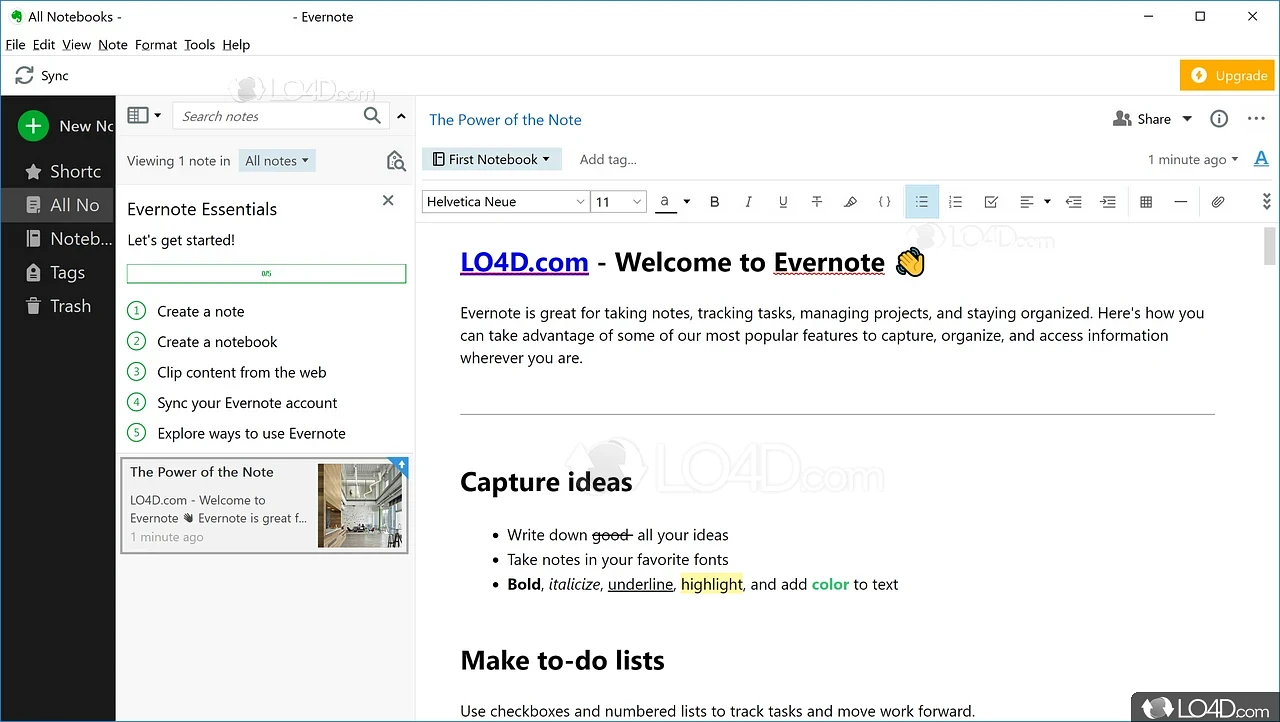Attach a file using the paperclip icon
1280x722 pixels.
1218,202
